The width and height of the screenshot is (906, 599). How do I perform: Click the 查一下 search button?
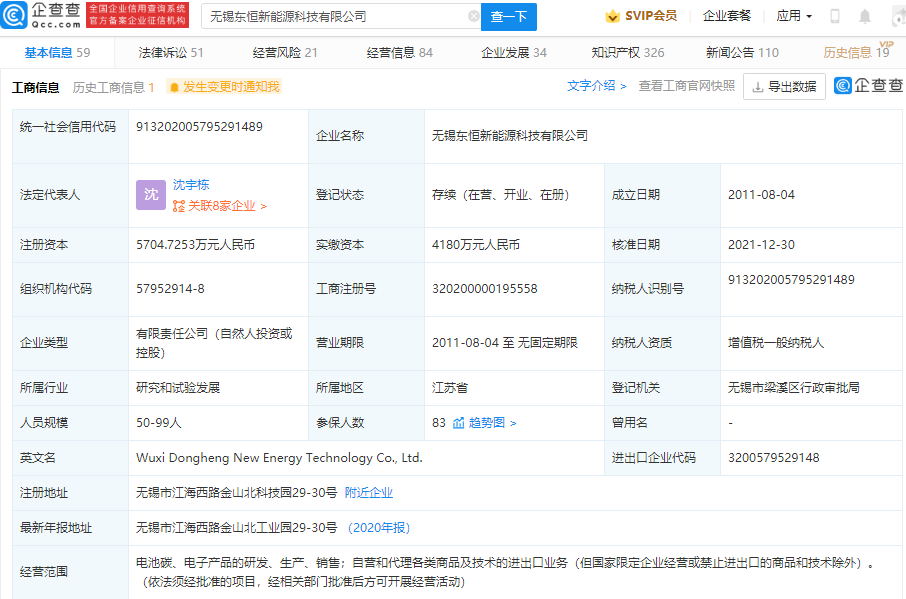[508, 16]
